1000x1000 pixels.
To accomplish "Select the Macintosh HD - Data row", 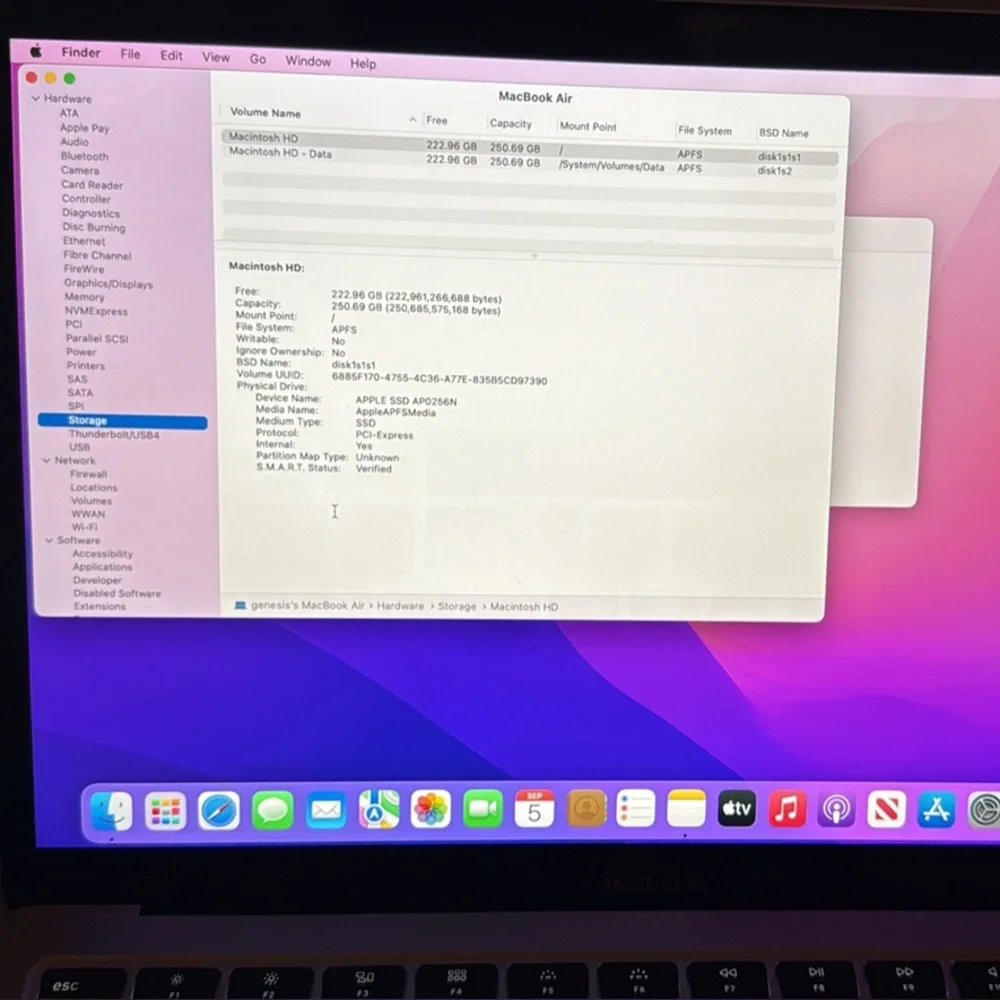I will coord(529,162).
